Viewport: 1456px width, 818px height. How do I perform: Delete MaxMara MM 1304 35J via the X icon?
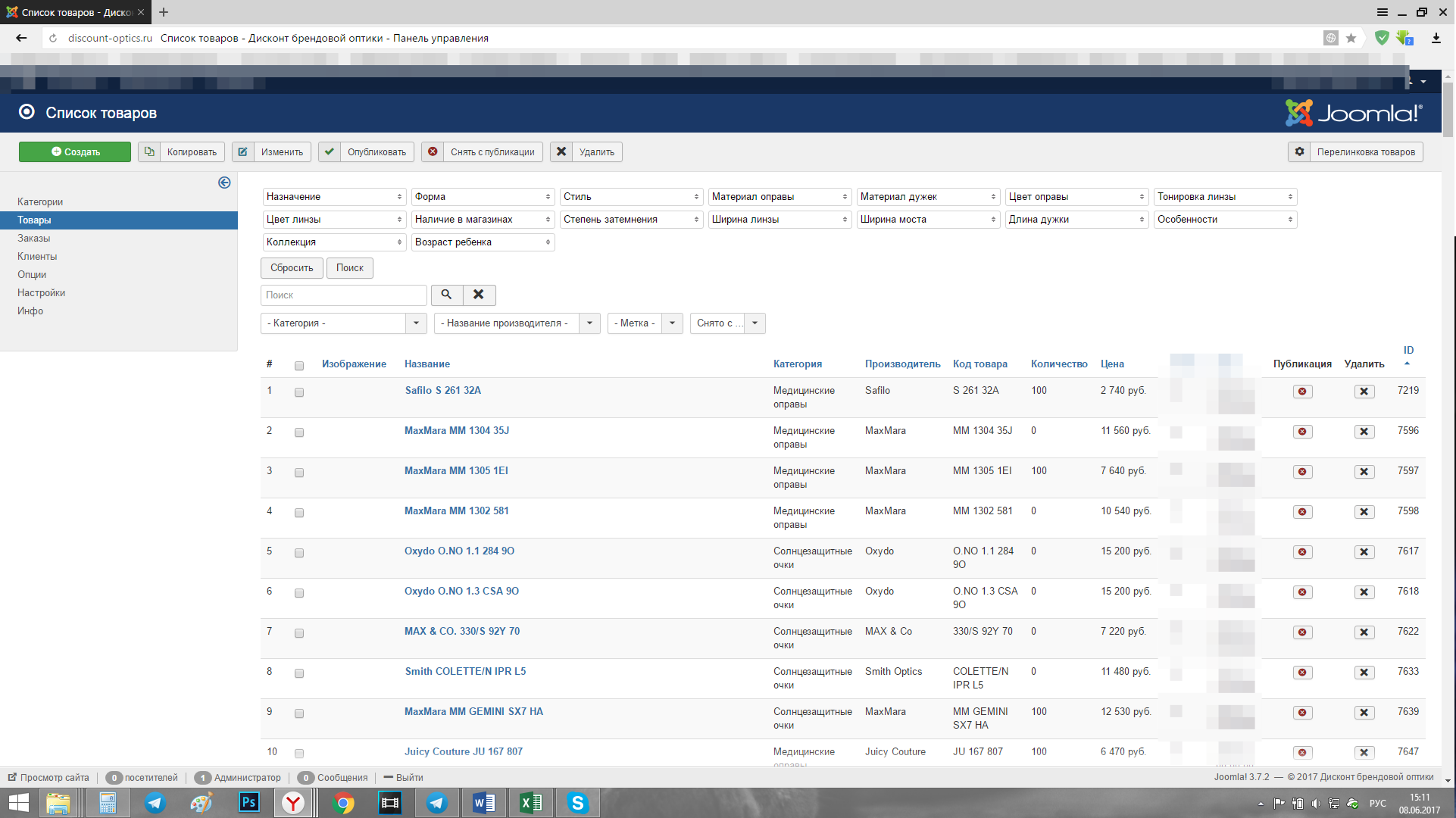coord(1364,432)
